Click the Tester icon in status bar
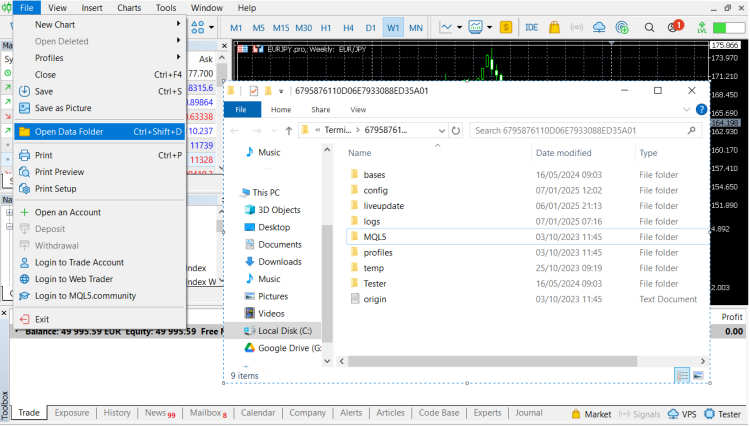Viewport: 750px width, 426px height. pyautogui.click(x=723, y=413)
